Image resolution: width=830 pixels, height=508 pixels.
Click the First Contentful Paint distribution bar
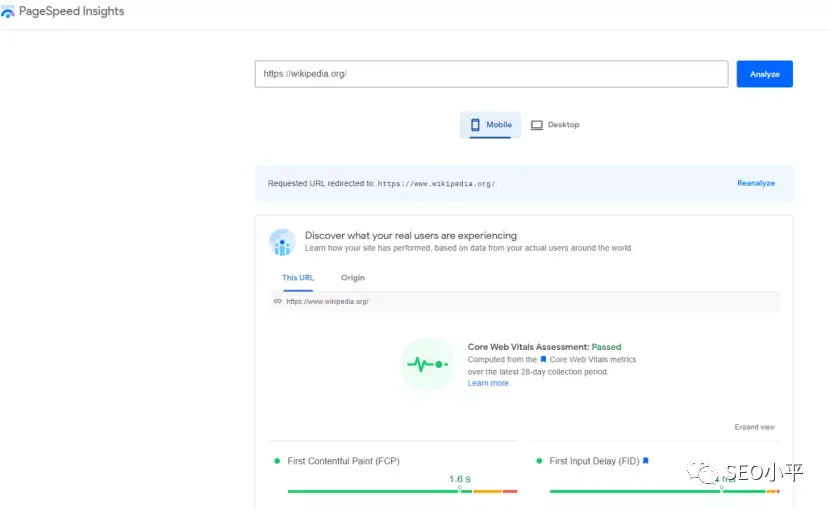[x=402, y=492]
